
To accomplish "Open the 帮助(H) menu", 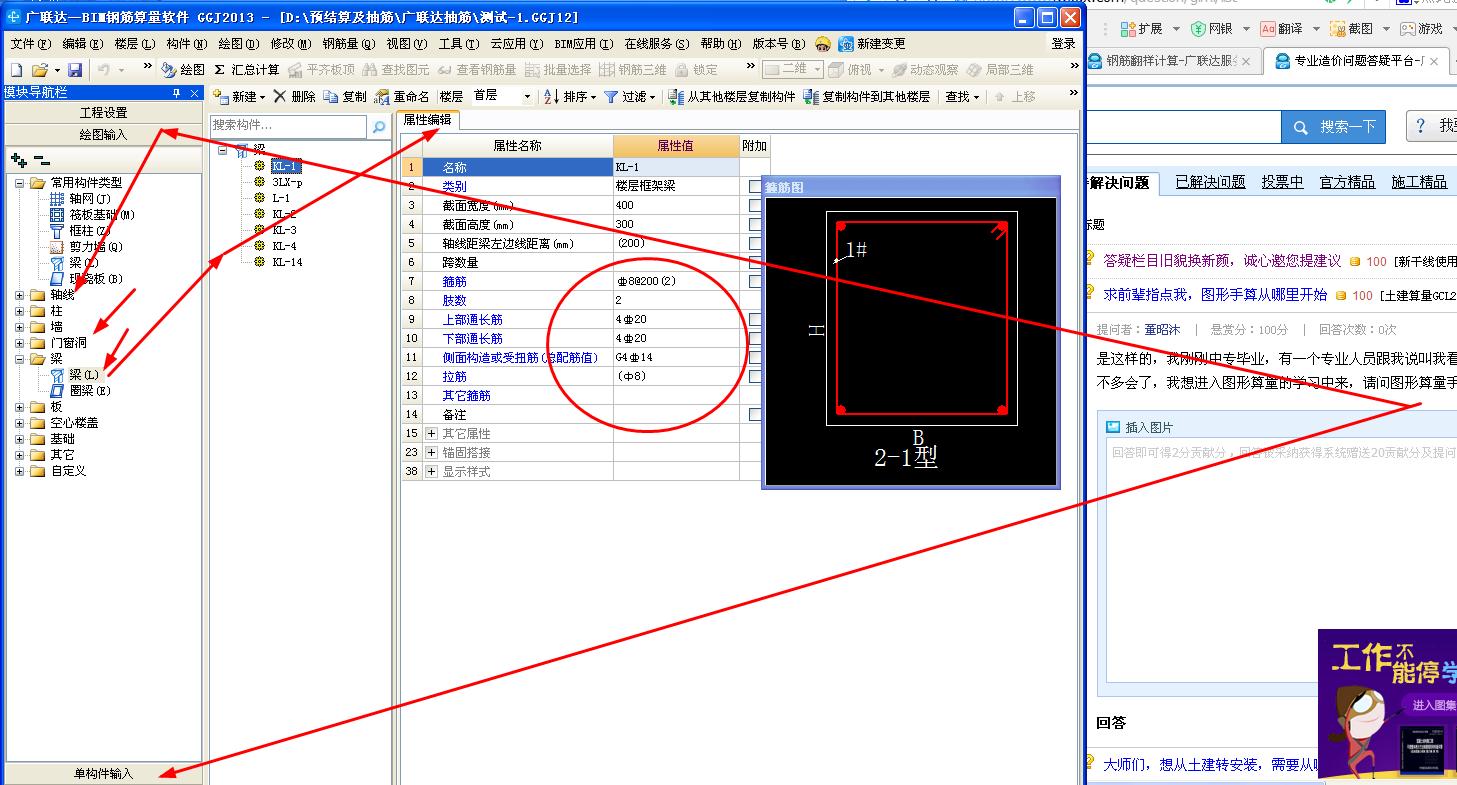I will pyautogui.click(x=720, y=44).
